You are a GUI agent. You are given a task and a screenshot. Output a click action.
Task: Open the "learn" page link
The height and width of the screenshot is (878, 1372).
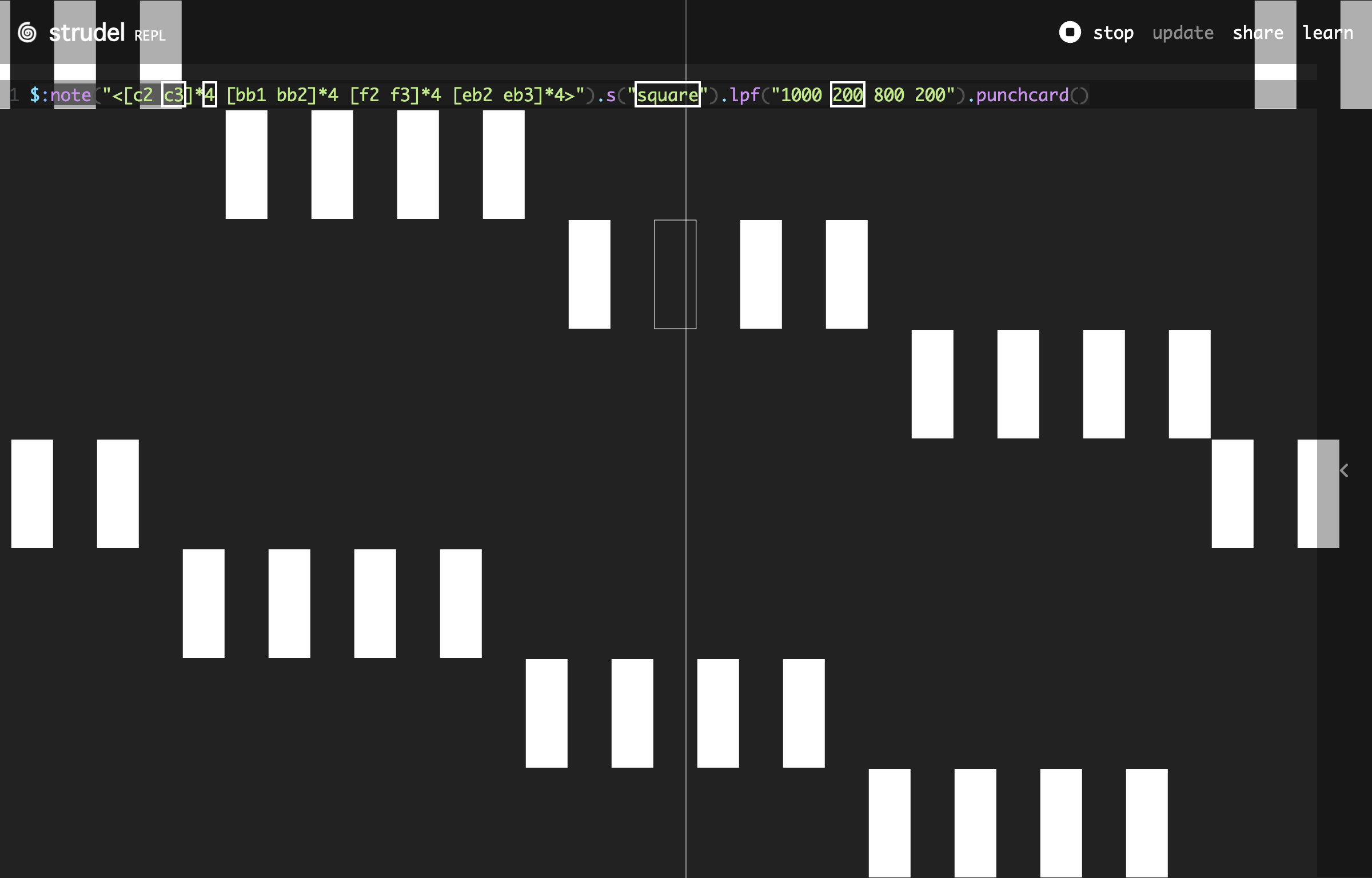click(x=1328, y=33)
